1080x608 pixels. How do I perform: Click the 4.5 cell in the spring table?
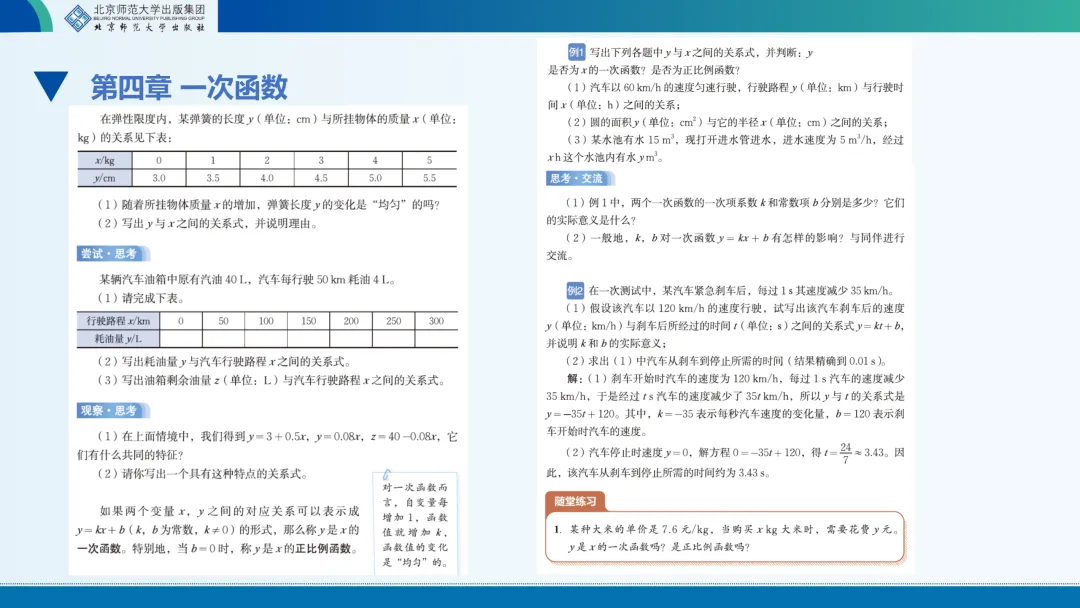tap(321, 178)
